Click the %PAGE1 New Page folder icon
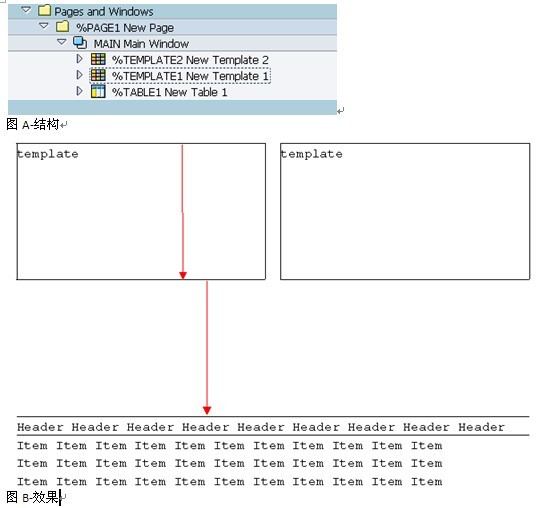Image resolution: width=538 pixels, height=508 pixels. point(62,26)
